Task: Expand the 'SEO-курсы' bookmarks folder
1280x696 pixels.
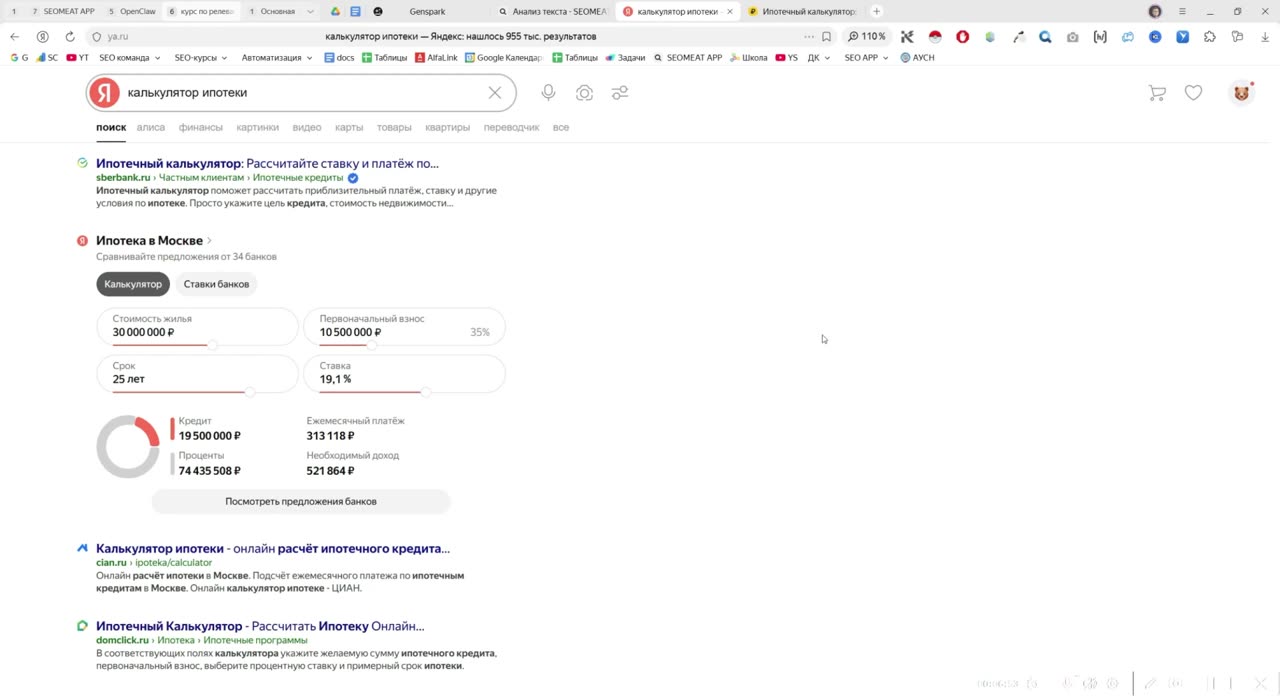Action: pos(201,58)
